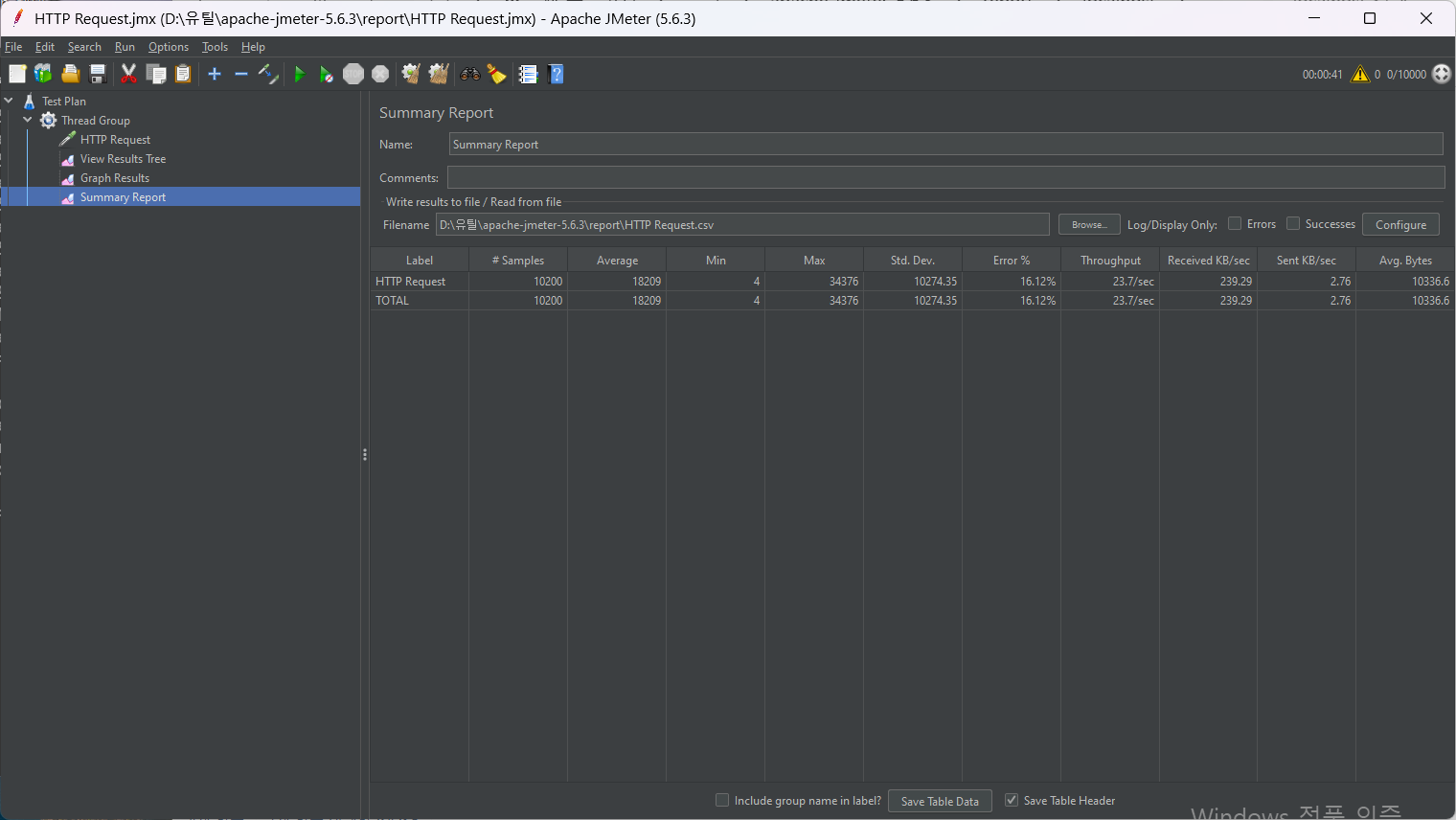Uncheck Save Table Header
1456x820 pixels.
[x=1012, y=800]
